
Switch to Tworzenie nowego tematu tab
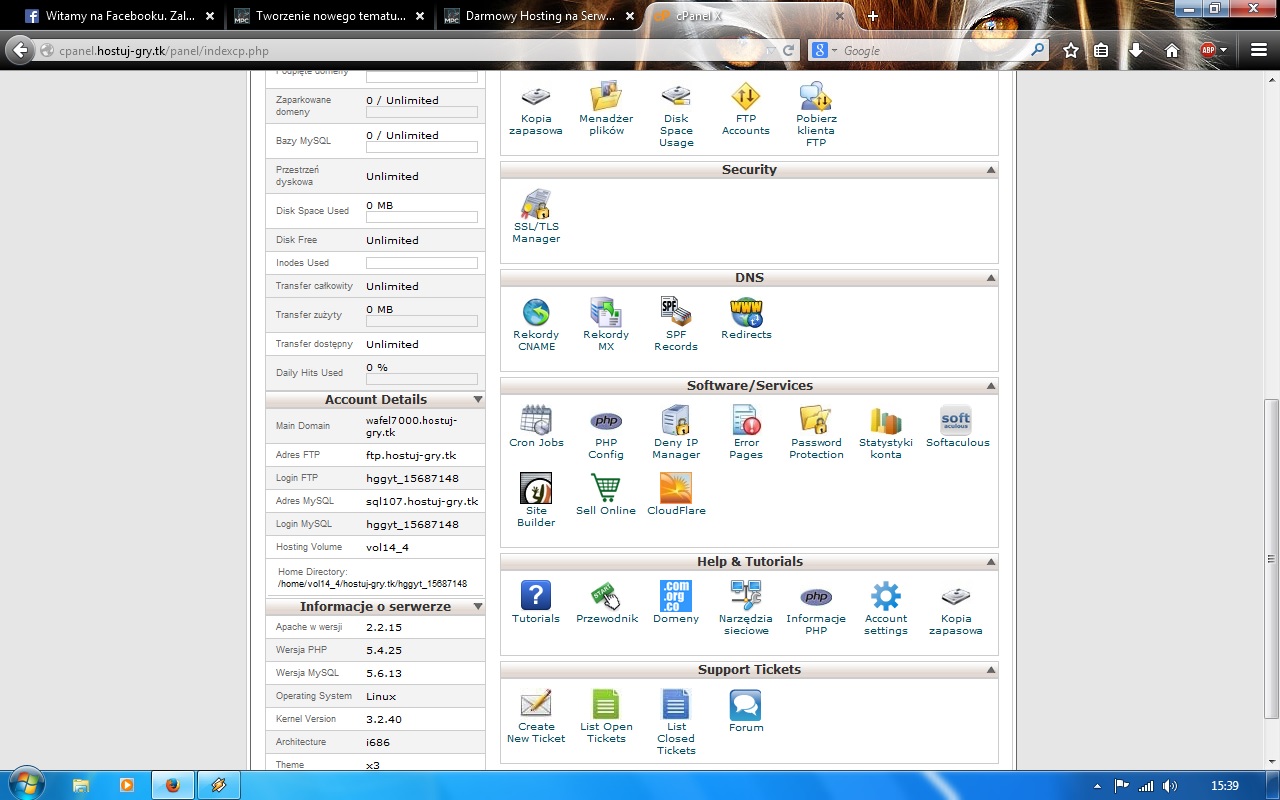pyautogui.click(x=330, y=16)
